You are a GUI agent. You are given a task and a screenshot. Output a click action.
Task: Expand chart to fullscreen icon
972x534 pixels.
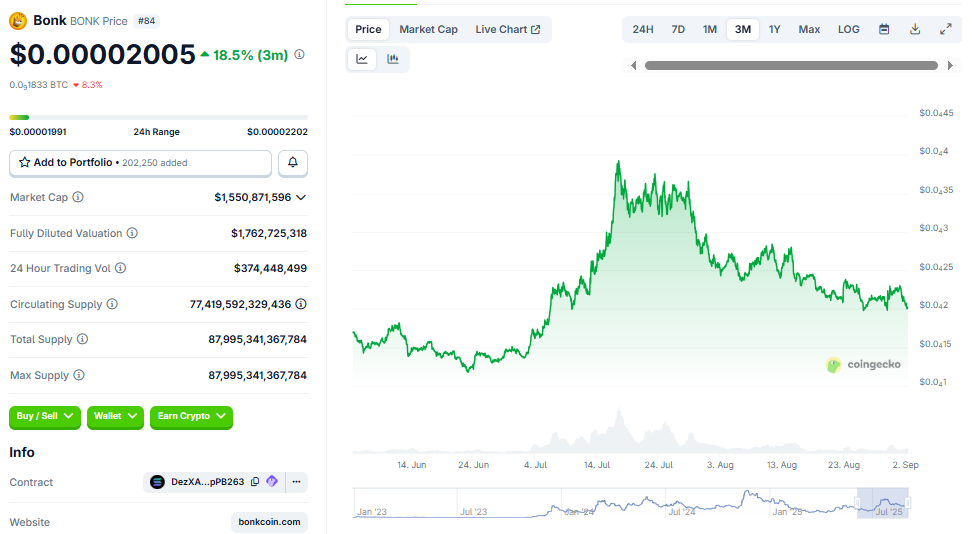click(946, 29)
